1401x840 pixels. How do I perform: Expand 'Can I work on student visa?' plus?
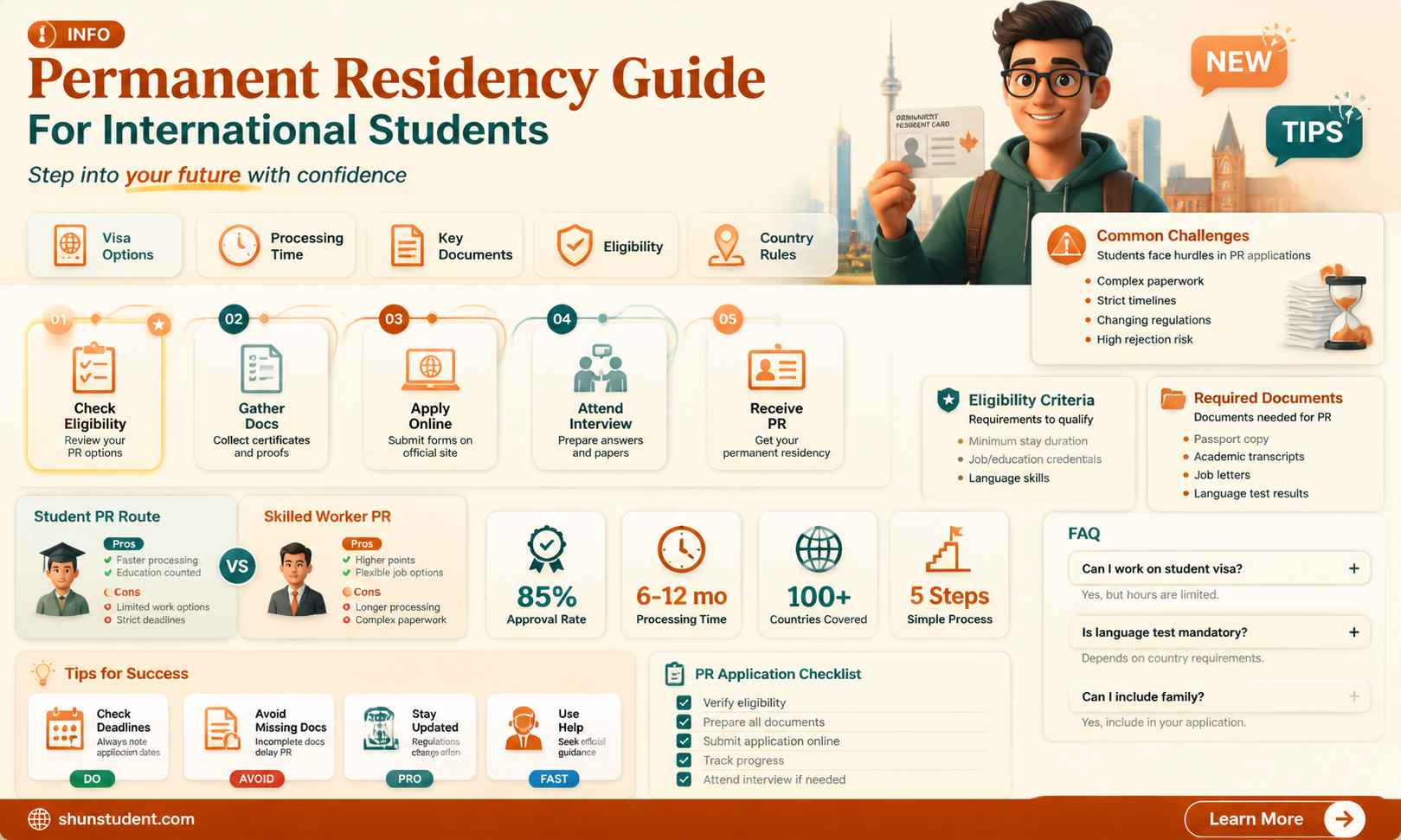(x=1353, y=568)
